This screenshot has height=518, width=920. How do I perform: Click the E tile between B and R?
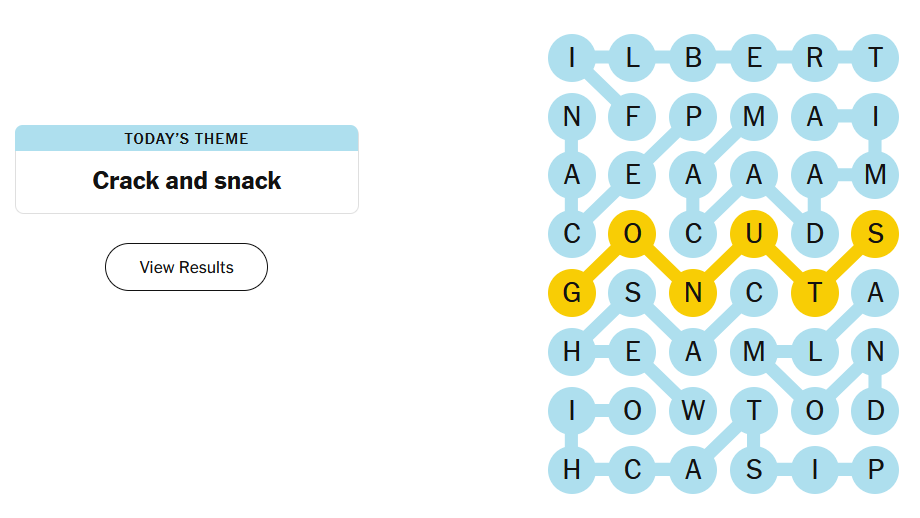(x=754, y=58)
